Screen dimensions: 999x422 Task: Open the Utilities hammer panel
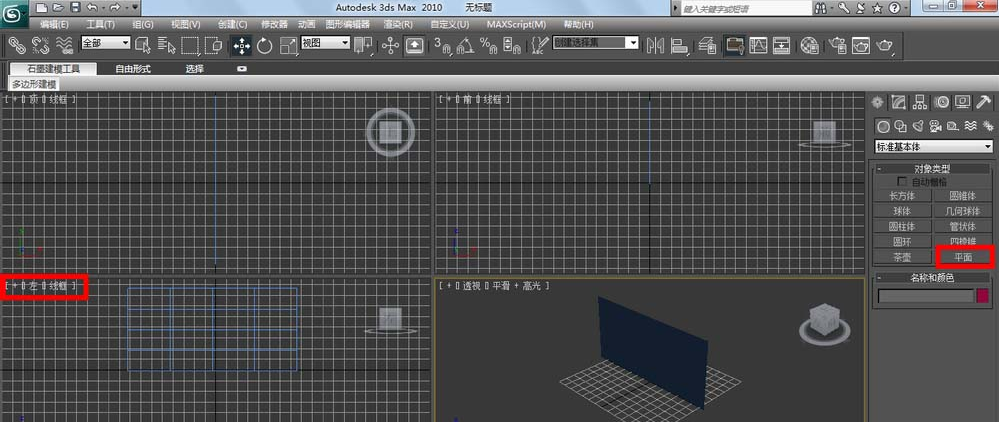click(984, 102)
